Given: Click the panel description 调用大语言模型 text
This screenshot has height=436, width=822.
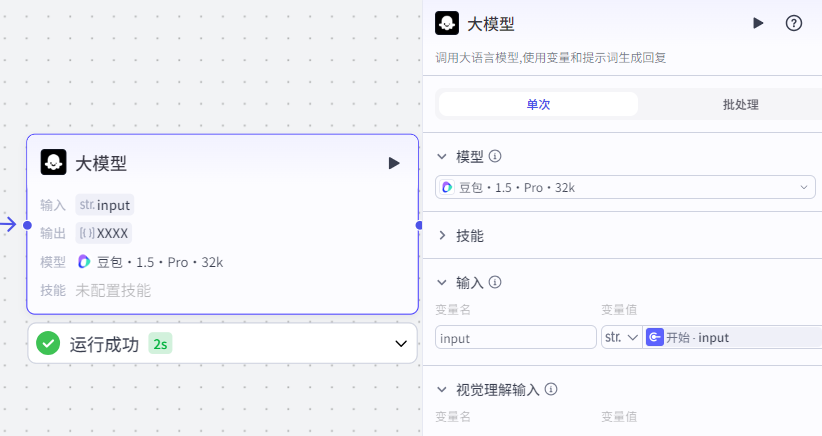Looking at the screenshot, I should [x=551, y=58].
